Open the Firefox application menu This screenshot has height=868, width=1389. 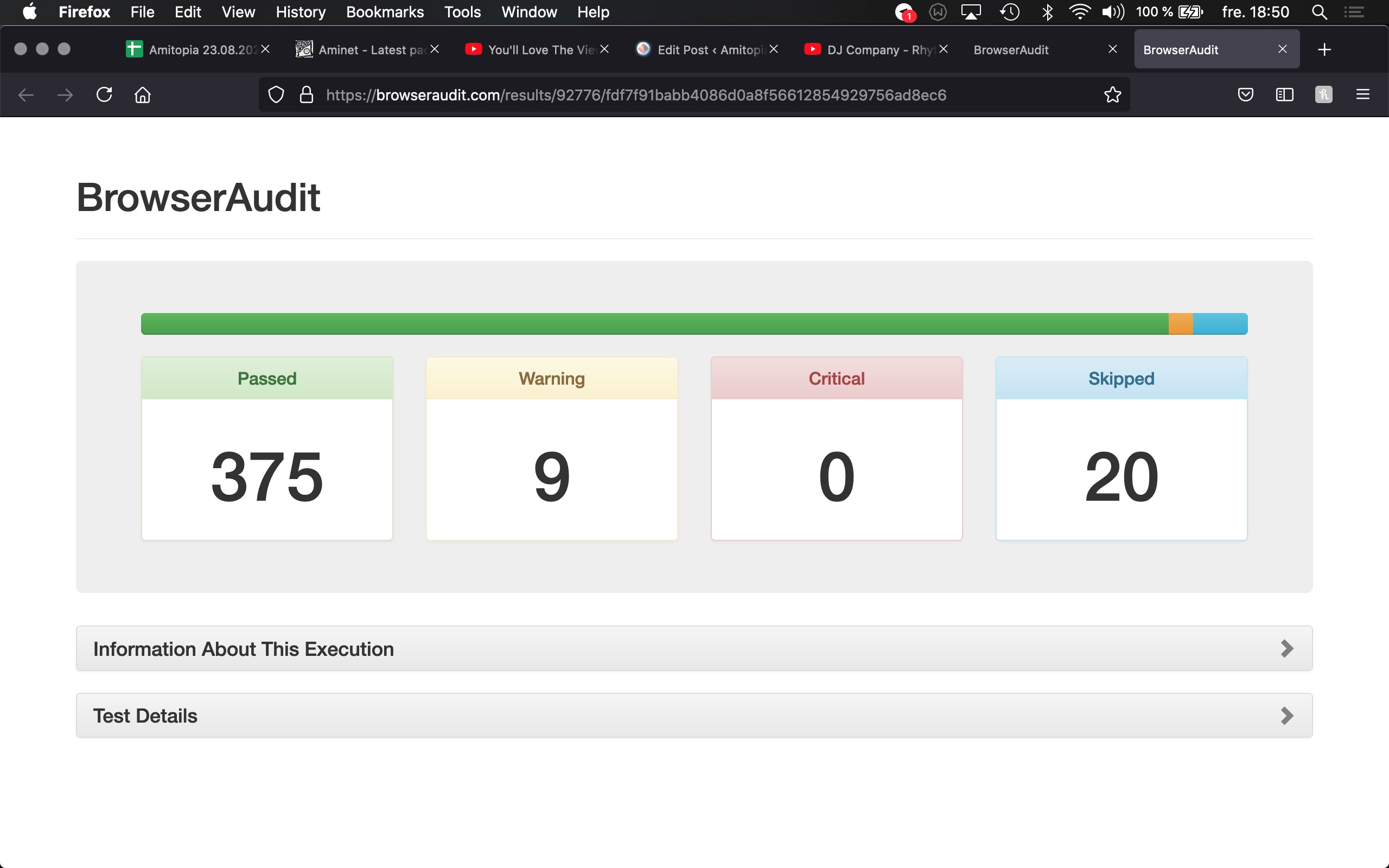(85, 12)
